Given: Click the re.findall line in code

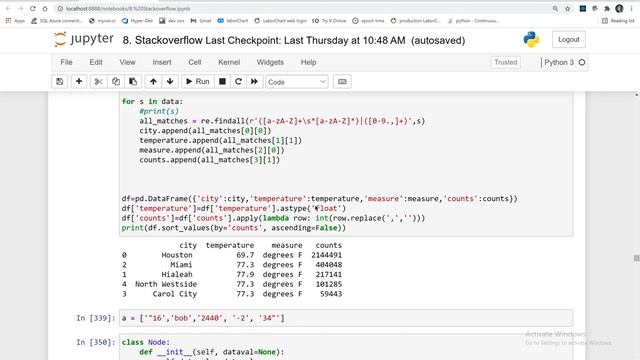Looking at the screenshot, I should tap(282, 121).
